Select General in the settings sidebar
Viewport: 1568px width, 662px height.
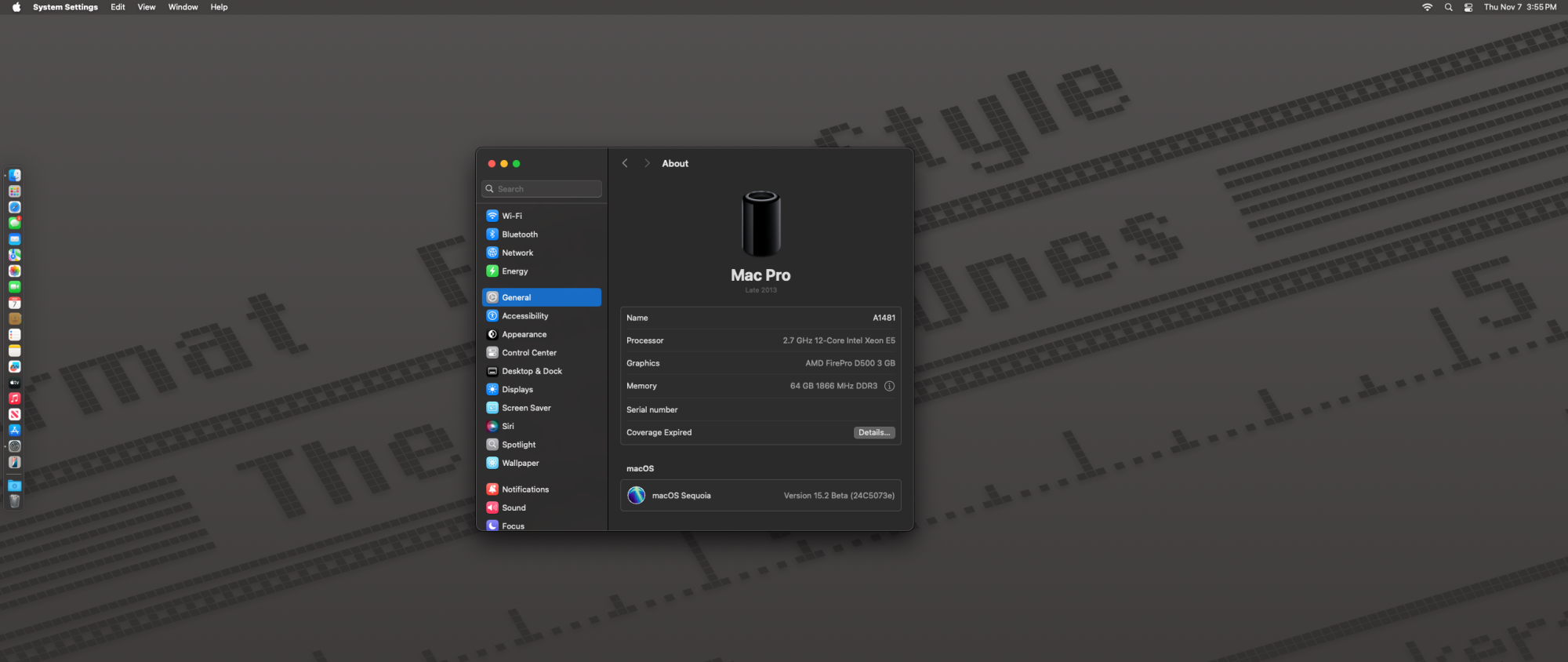click(x=542, y=297)
